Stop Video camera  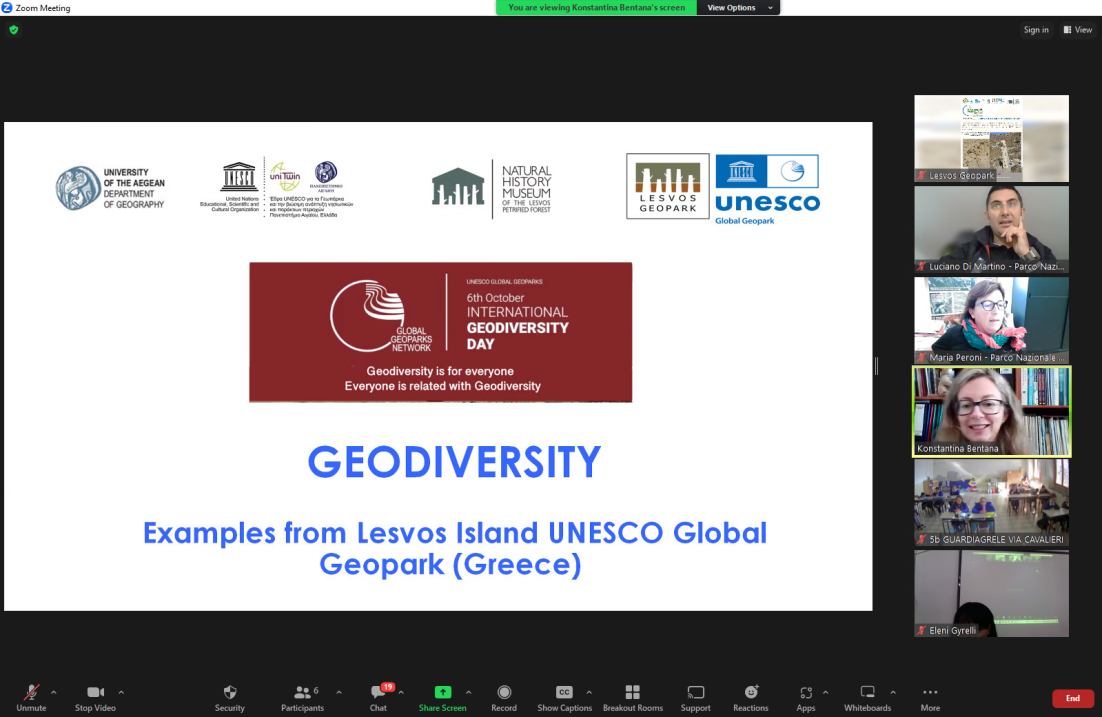coord(95,697)
